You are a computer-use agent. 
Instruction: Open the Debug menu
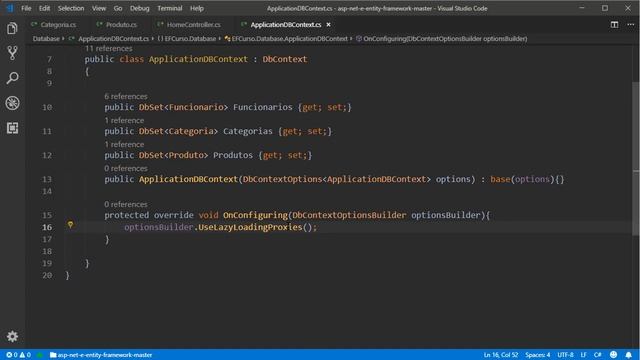pyautogui.click(x=140, y=8)
